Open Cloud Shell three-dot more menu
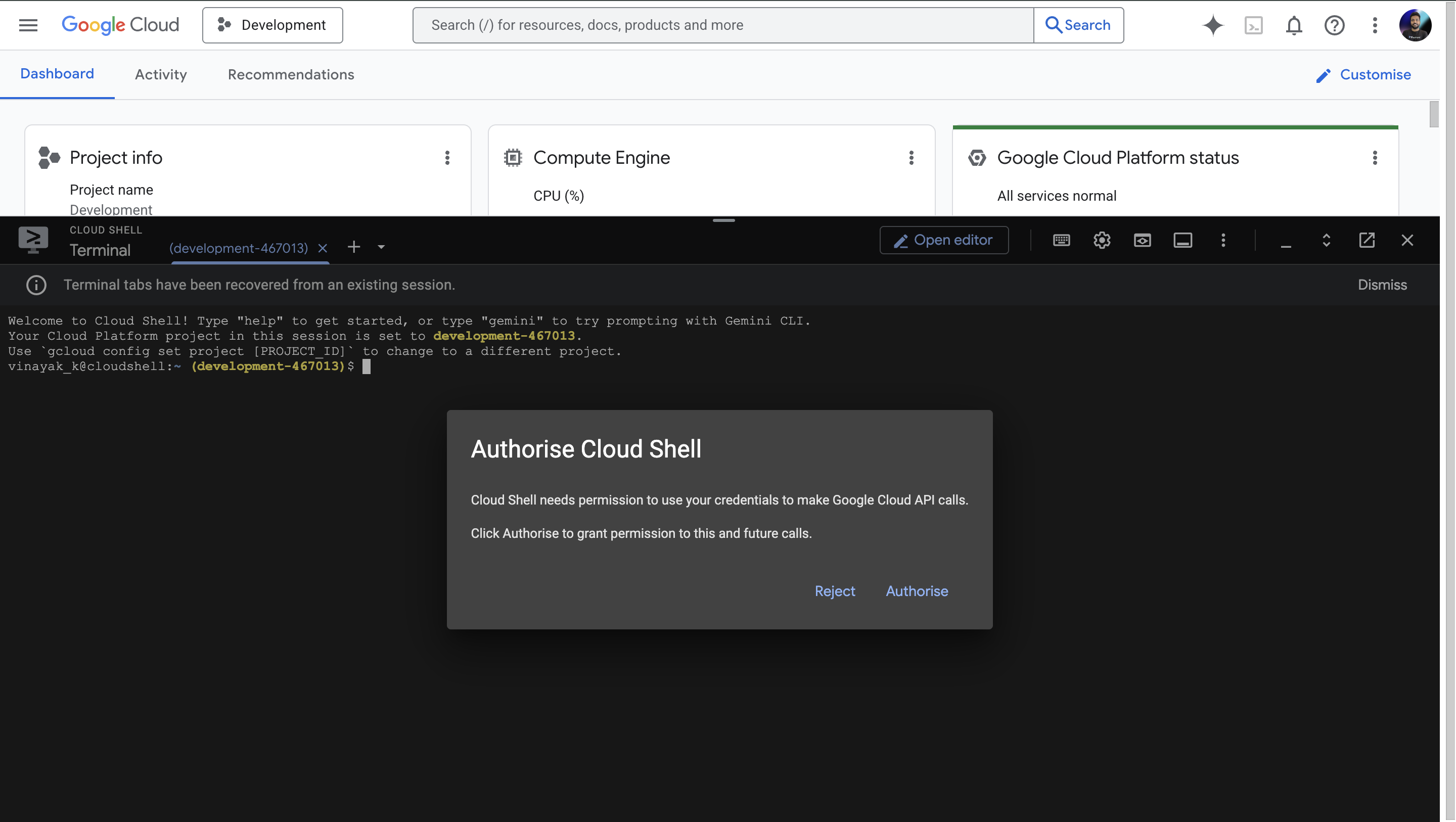Screen dimensions: 1456x822 (x=1223, y=240)
